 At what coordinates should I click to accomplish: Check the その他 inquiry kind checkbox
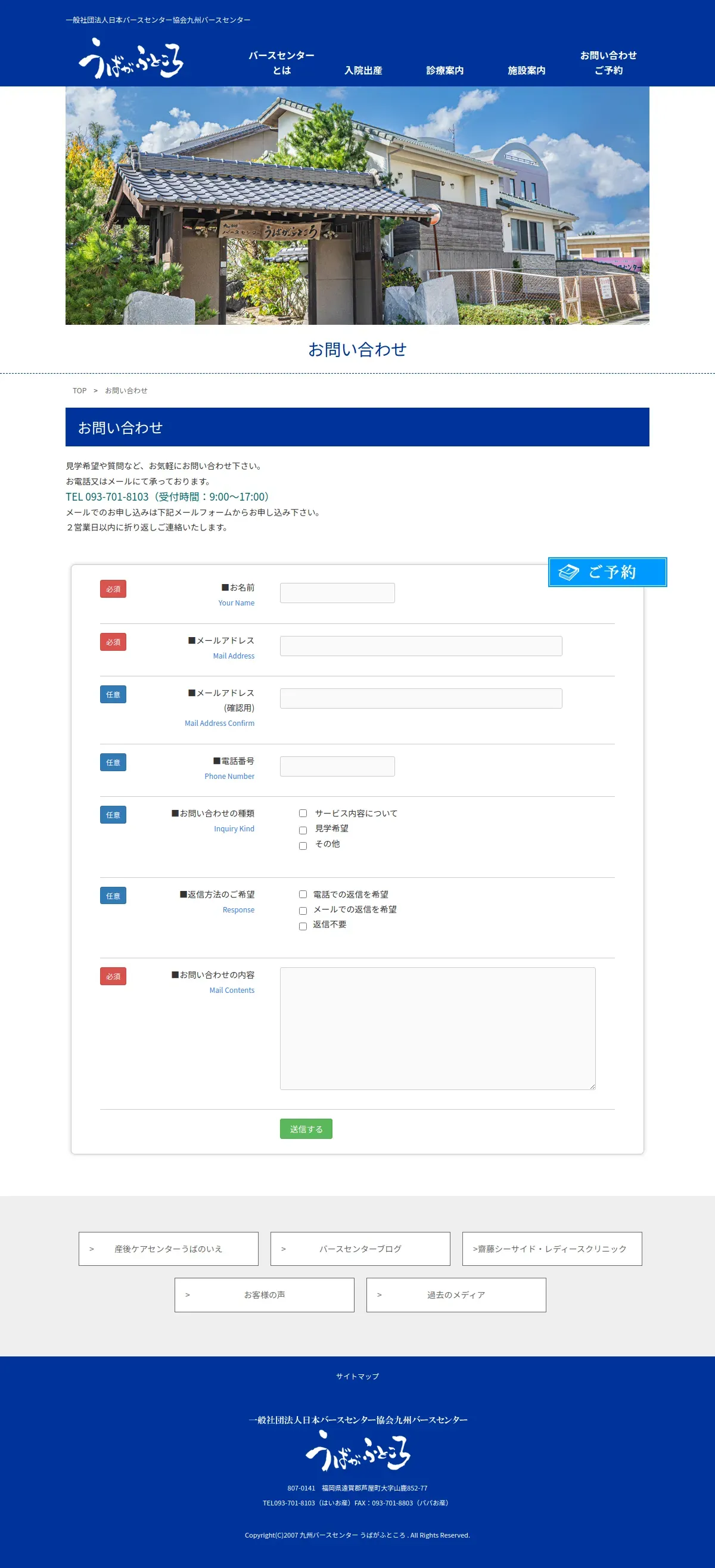(303, 846)
